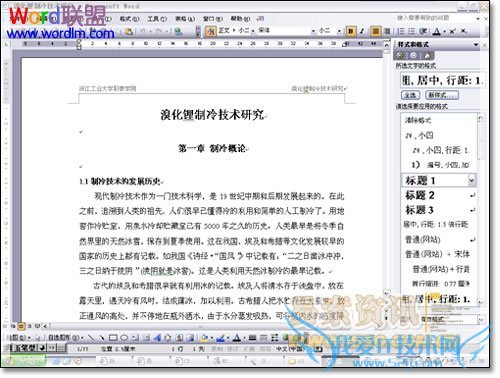Insert WordArt from the drawing toolbar
Screen dimensions: 500x378
(x=157, y=338)
